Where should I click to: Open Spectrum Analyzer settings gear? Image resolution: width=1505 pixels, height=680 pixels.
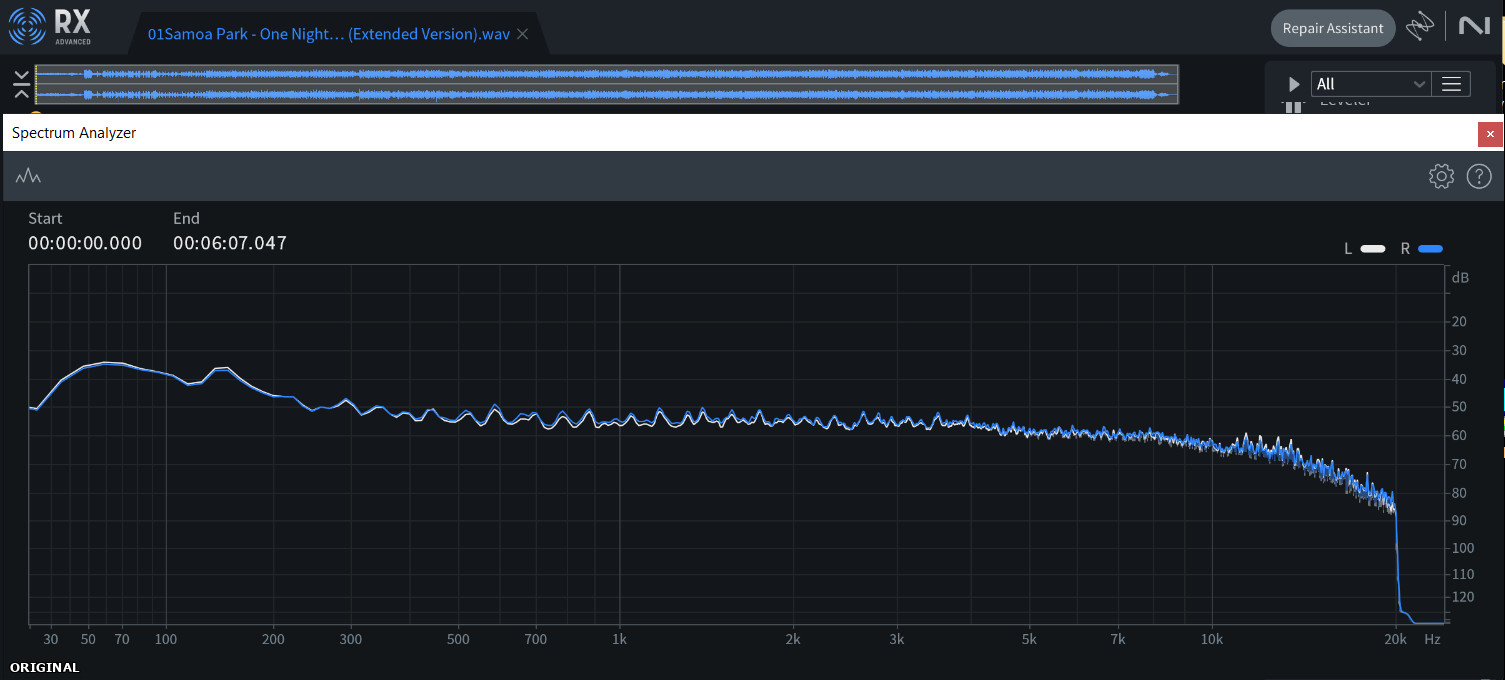[x=1441, y=177]
